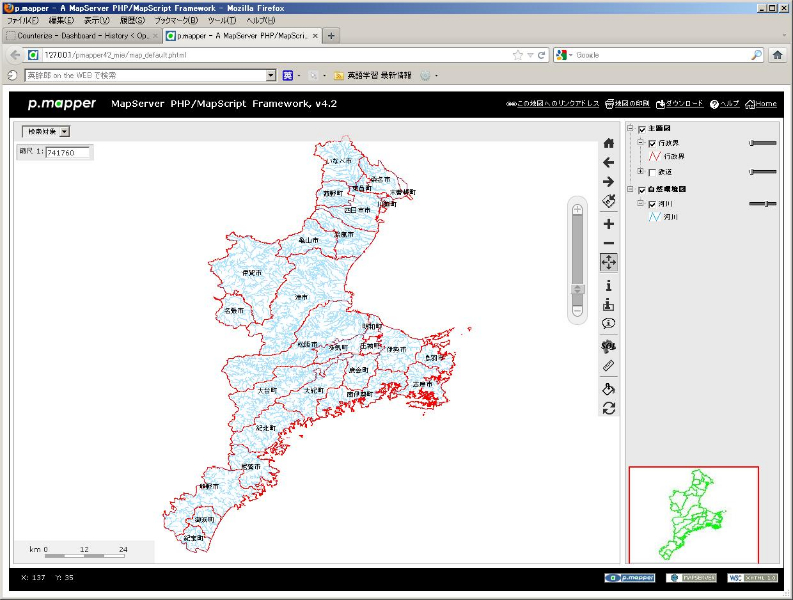Screen dimensions: 793x600
Task: Expand the 鉄道 layer tree node
Action: [x=640, y=173]
